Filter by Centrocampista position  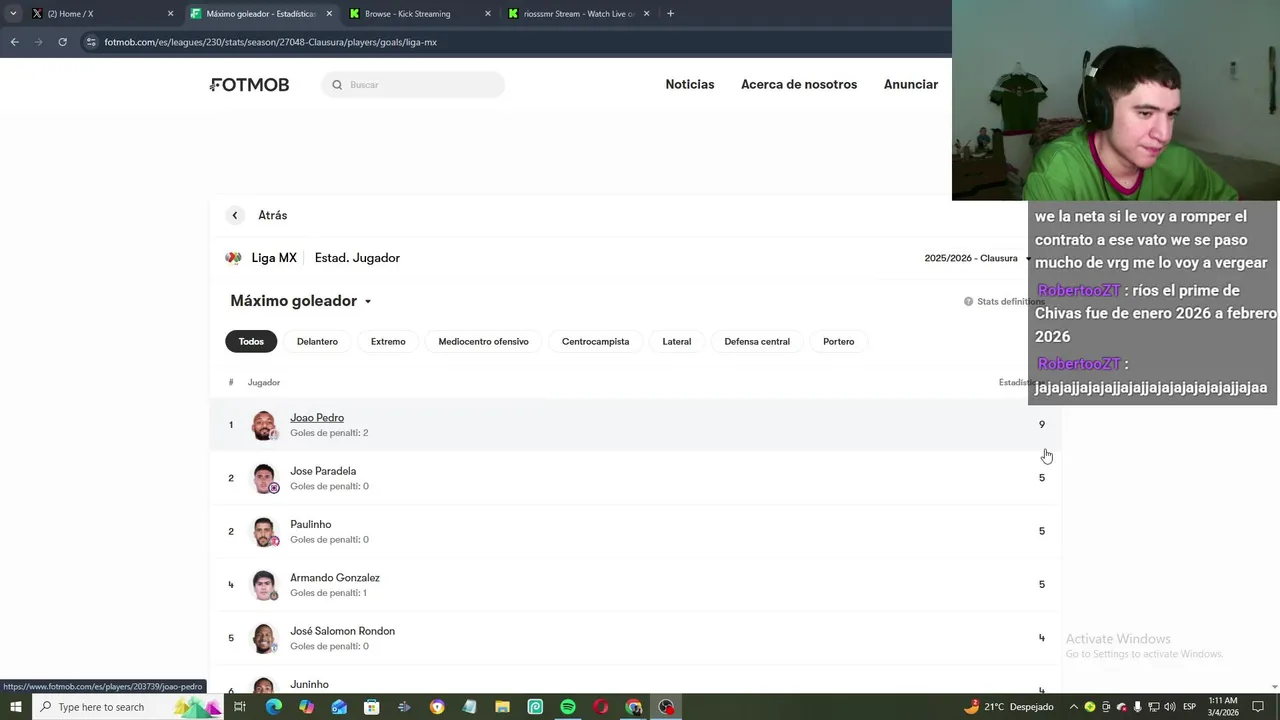595,341
